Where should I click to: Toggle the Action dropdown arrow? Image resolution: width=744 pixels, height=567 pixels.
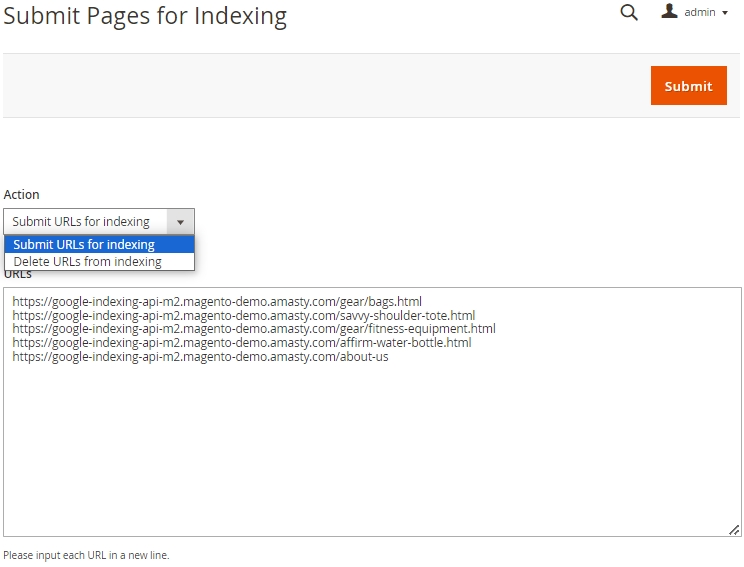(x=180, y=222)
